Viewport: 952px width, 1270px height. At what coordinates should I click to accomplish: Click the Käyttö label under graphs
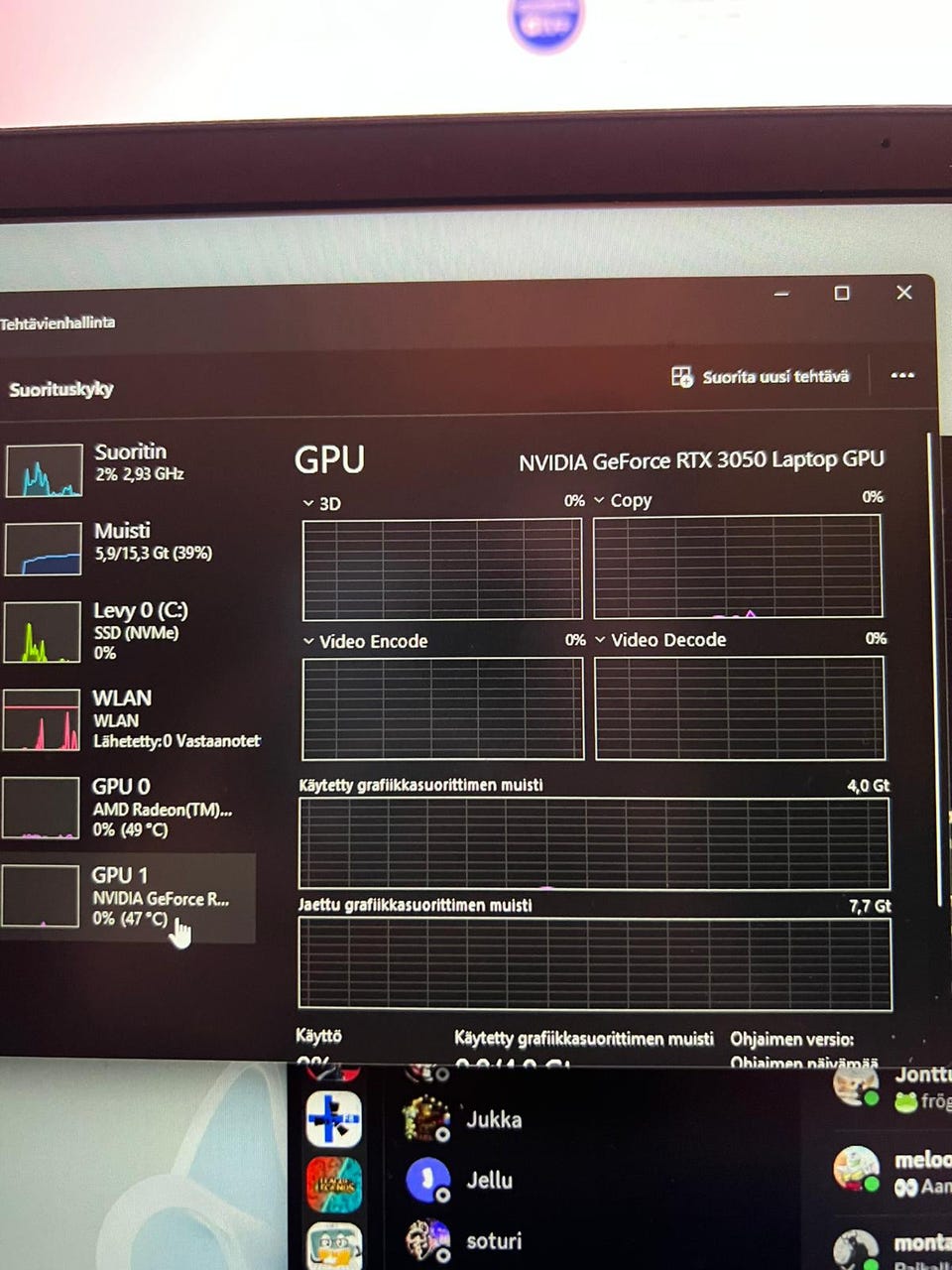(318, 1036)
